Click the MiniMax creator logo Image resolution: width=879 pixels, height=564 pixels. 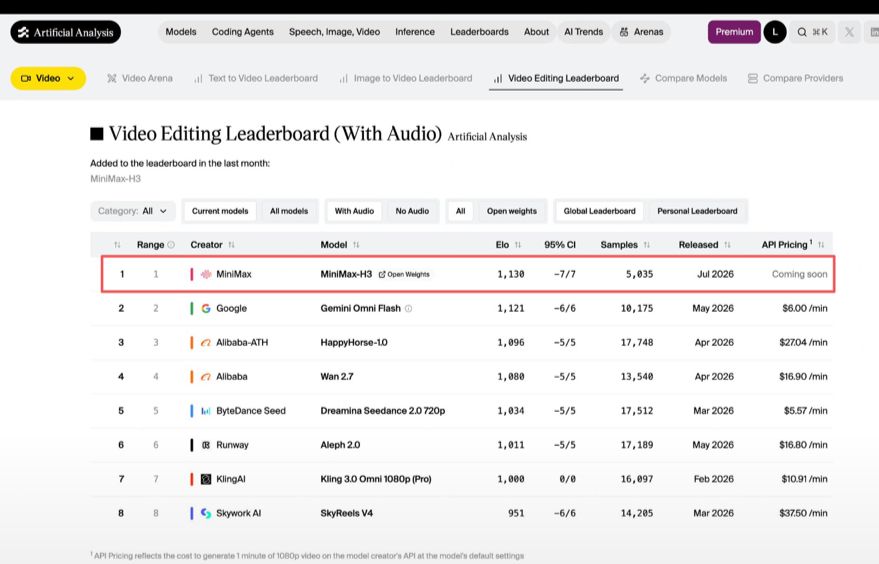[206, 274]
